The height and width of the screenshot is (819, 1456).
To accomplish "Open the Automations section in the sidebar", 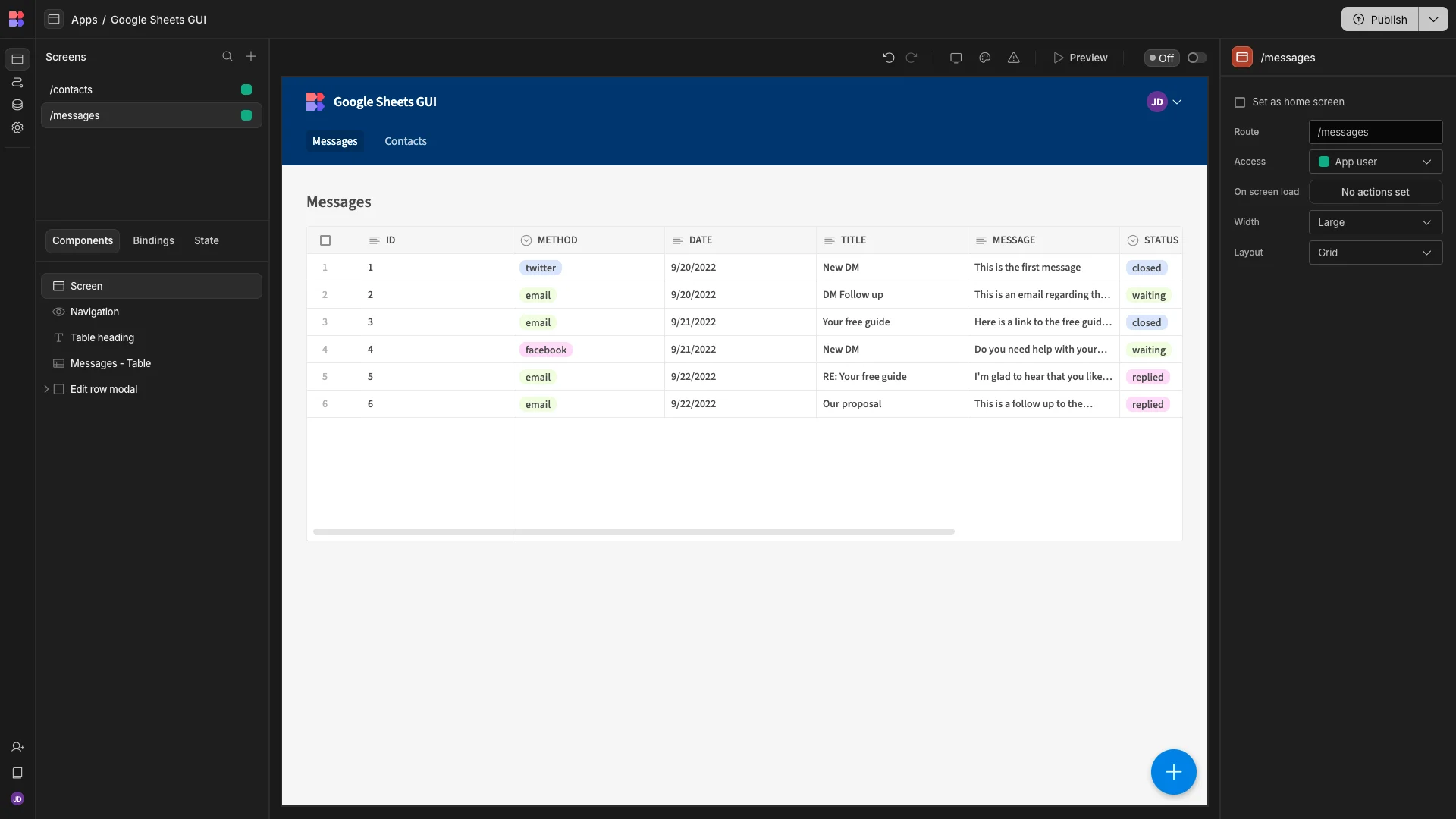I will 17,82.
